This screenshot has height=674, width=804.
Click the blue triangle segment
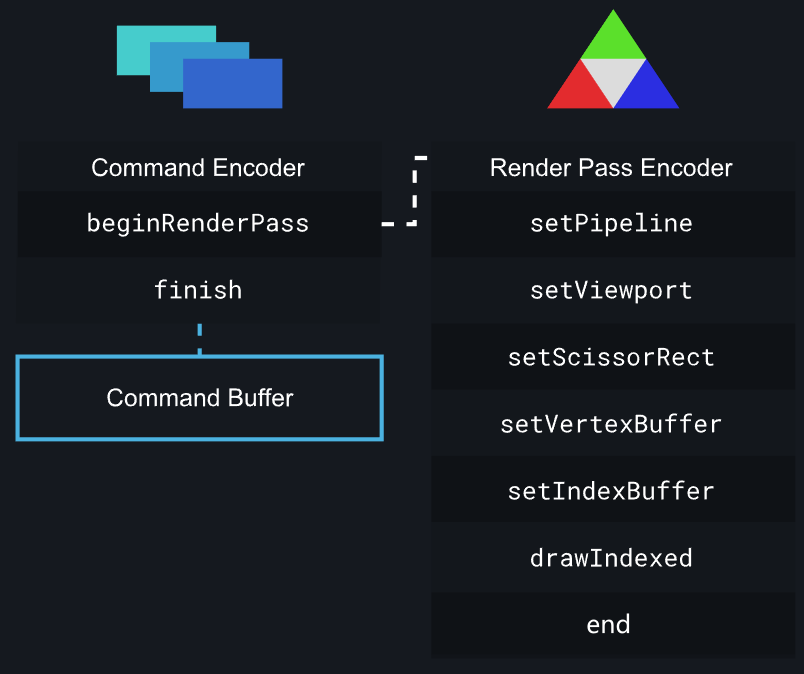coord(650,90)
